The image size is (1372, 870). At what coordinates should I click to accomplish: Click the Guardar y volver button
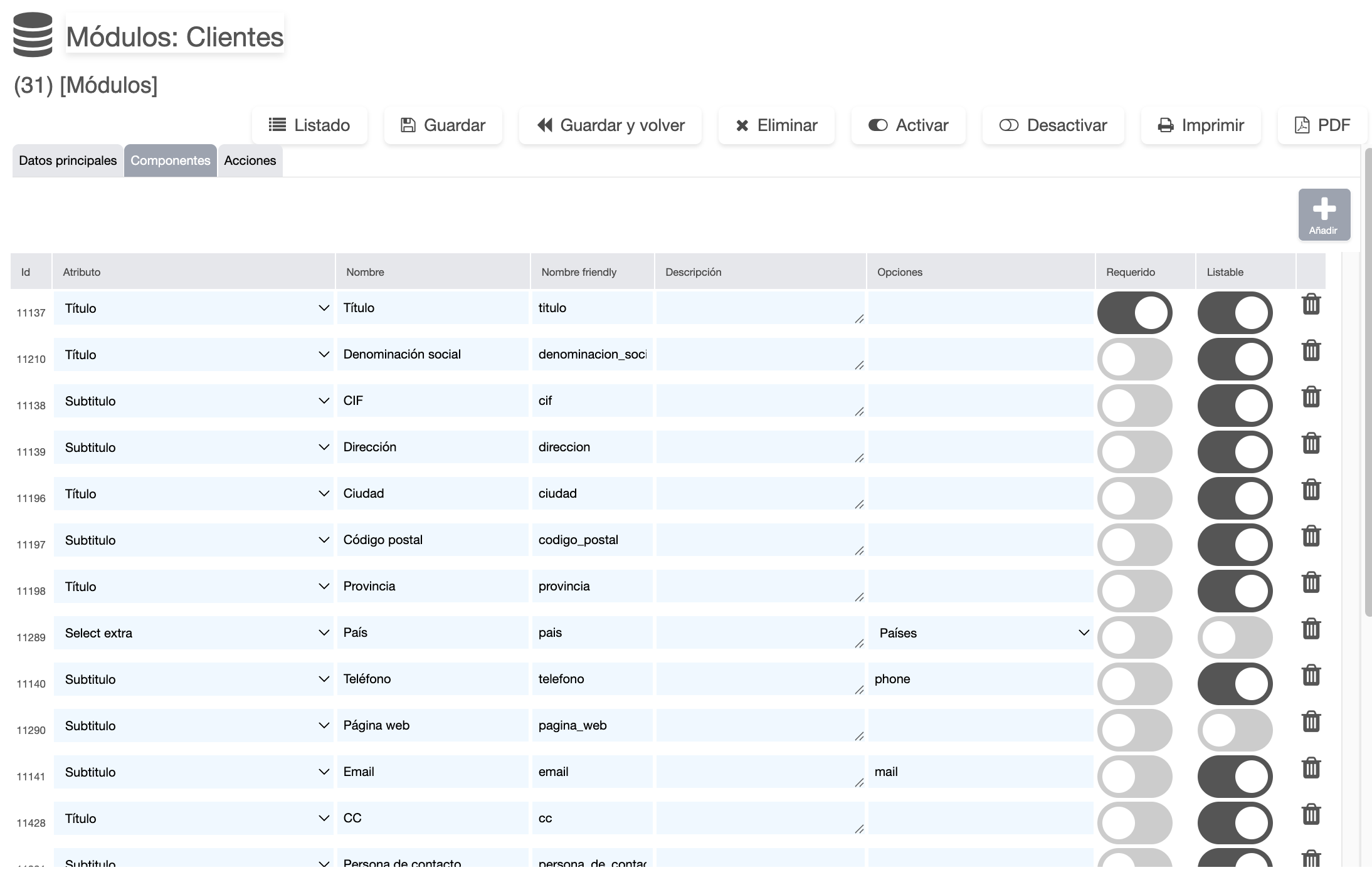tap(610, 125)
